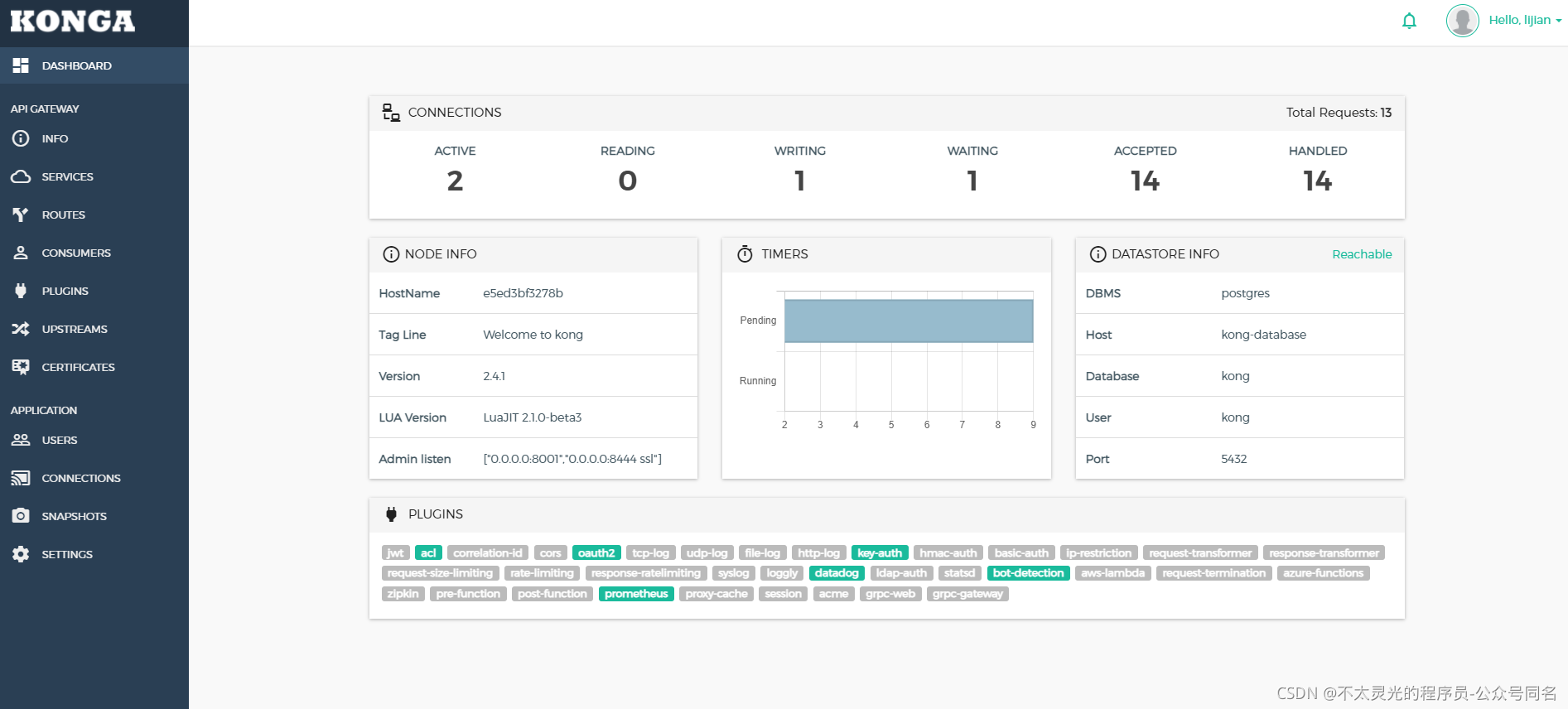Open the UPSTREAMS menu item
1568x709 pixels.
click(94, 329)
